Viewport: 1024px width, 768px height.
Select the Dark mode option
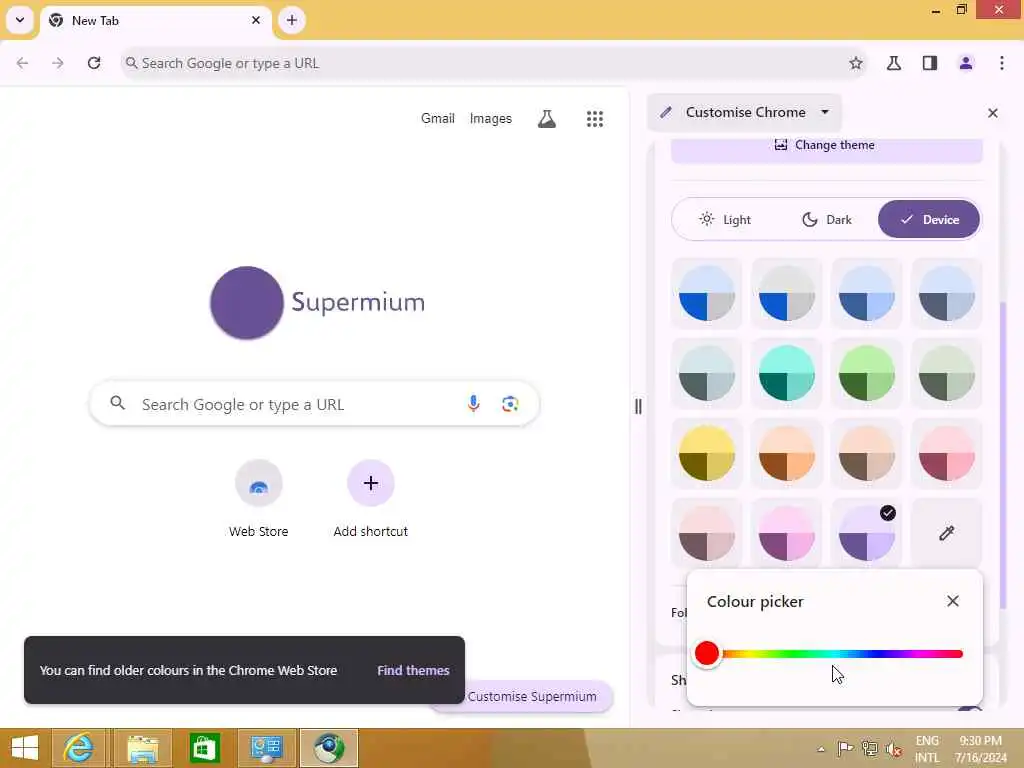[x=826, y=219]
